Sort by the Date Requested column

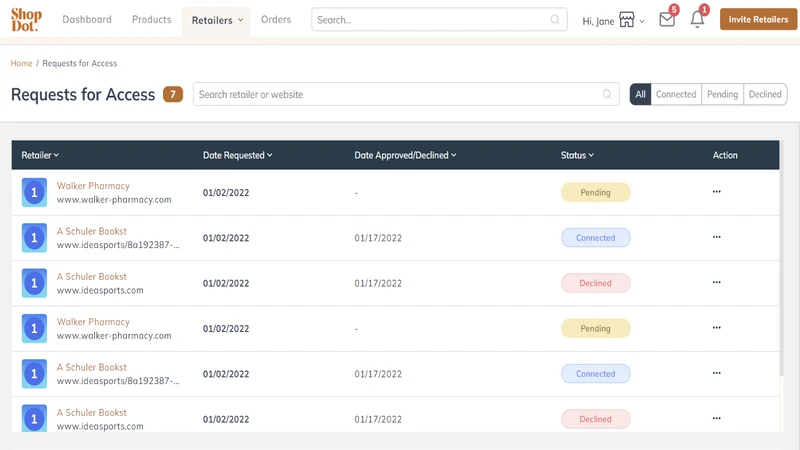pos(237,155)
